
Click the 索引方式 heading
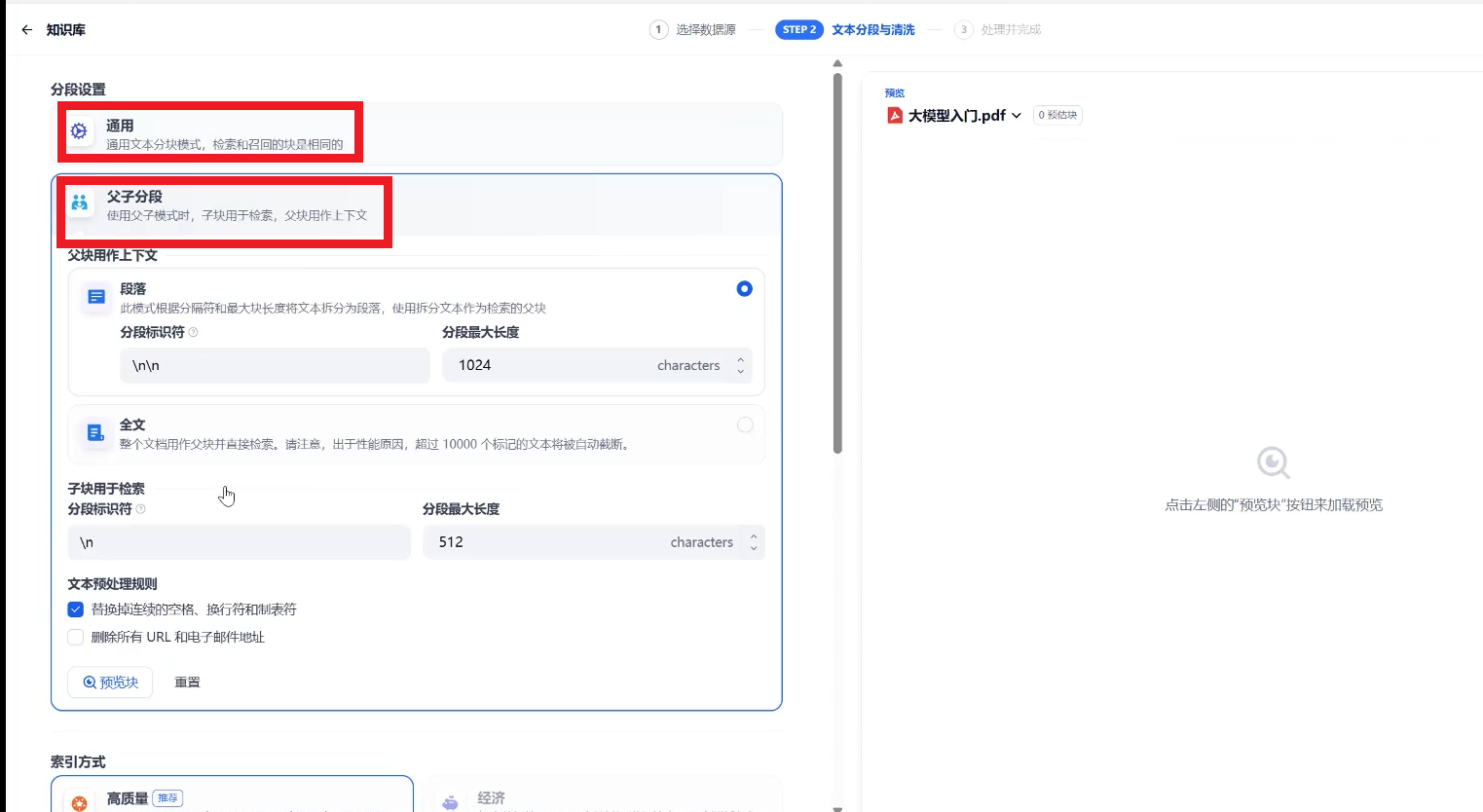point(78,762)
